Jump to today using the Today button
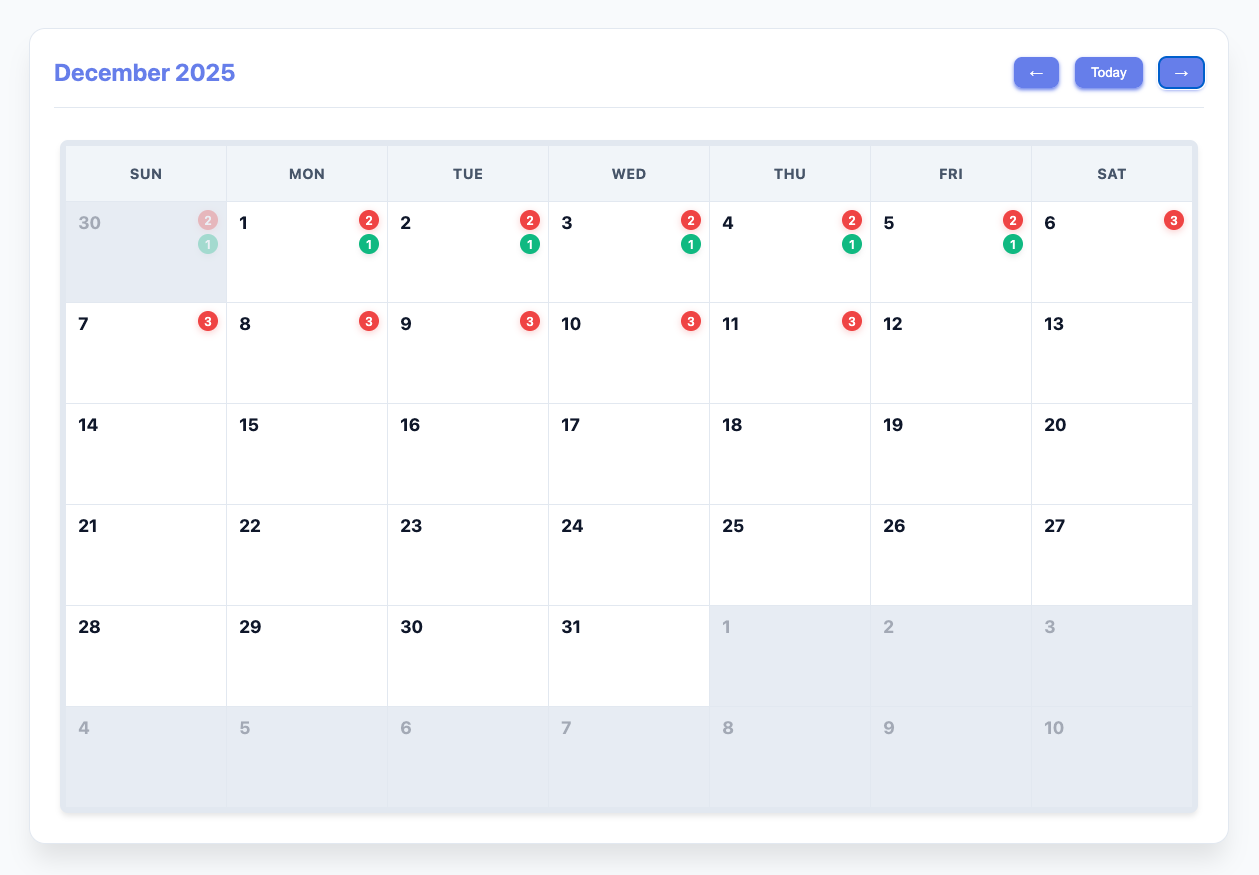Screen dimensions: 1259x875 click(1108, 72)
